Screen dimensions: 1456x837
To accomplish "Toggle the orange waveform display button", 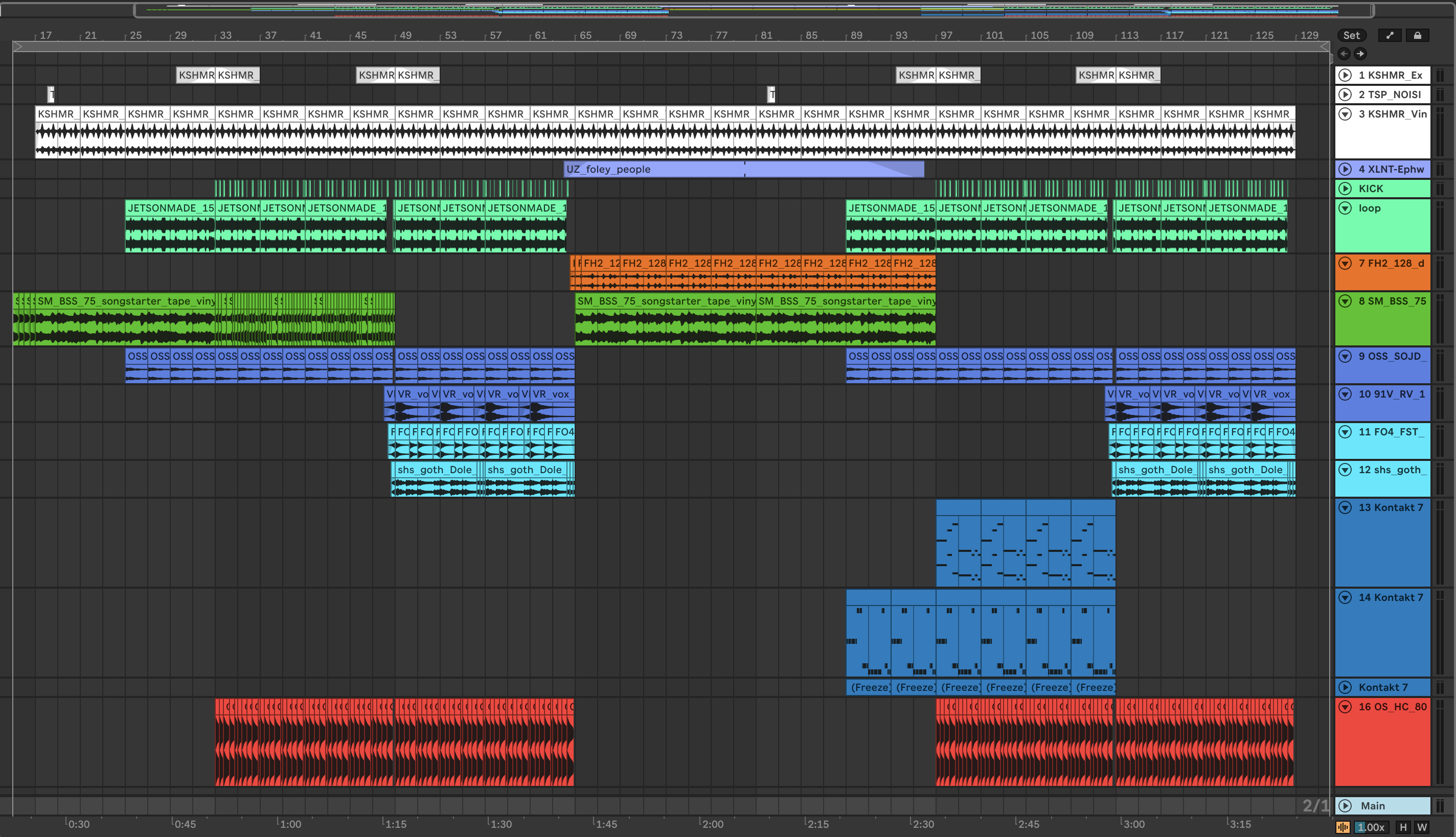I will 1344,827.
